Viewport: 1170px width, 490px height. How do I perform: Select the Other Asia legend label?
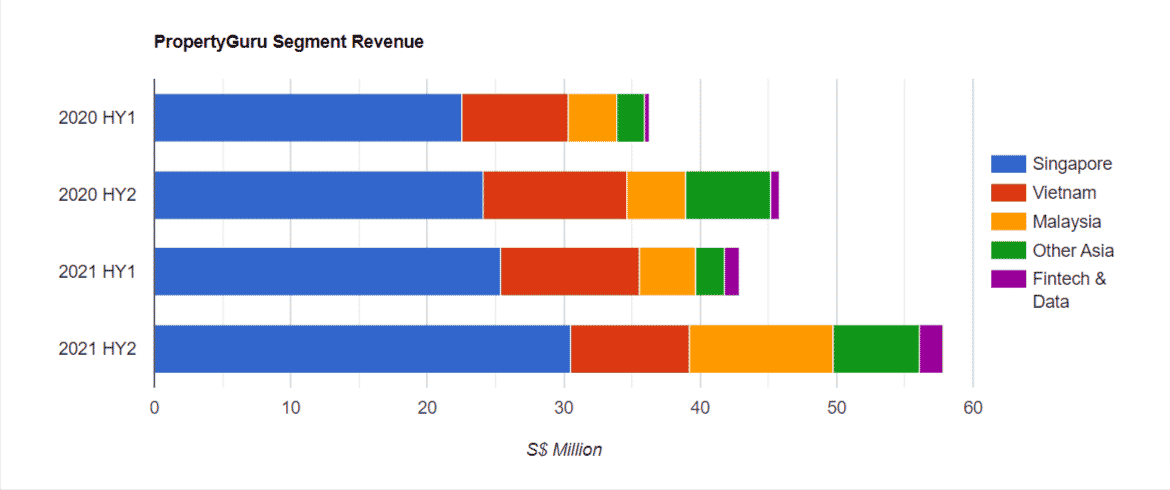(1074, 250)
